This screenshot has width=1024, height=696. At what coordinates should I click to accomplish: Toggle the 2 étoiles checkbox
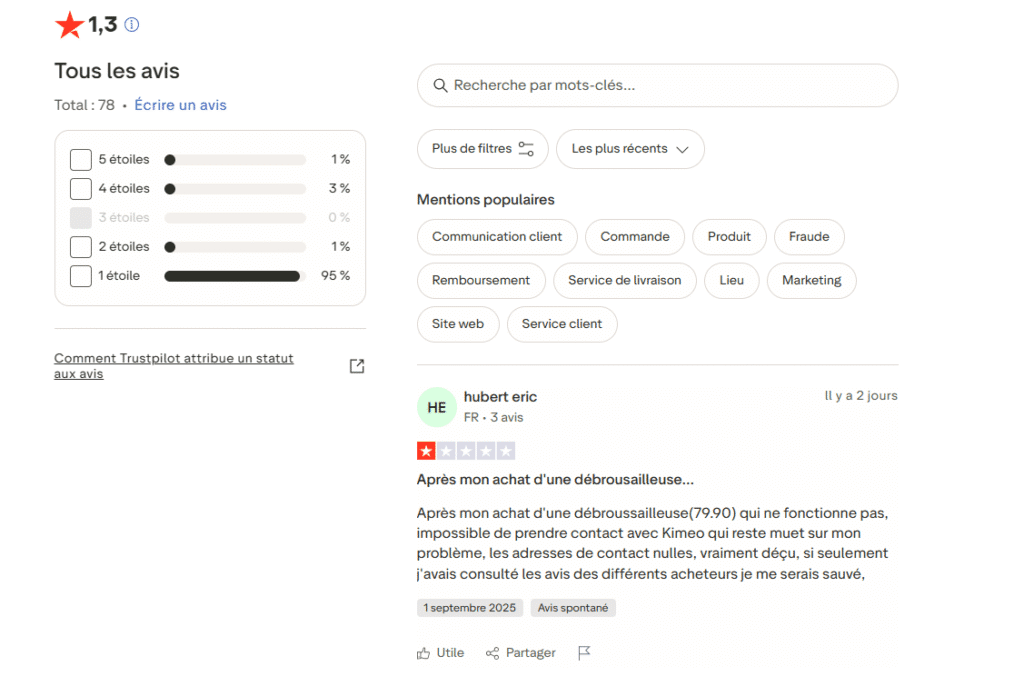tap(81, 247)
